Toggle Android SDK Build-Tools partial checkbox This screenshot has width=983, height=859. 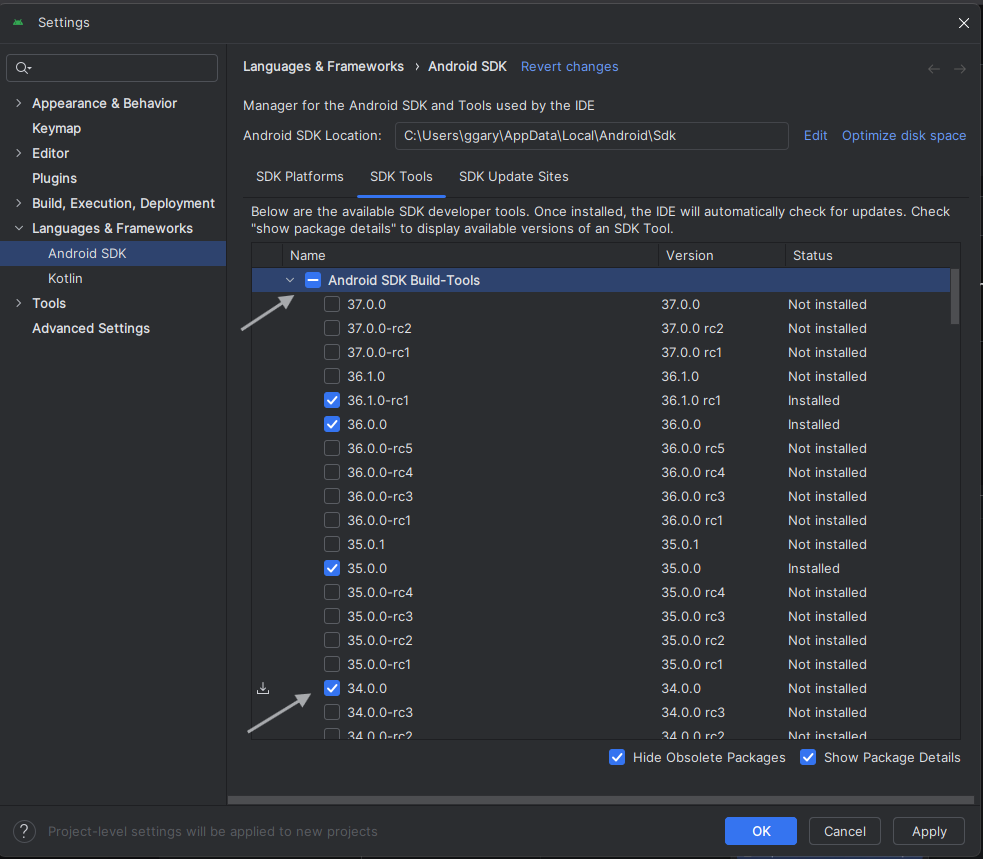click(x=313, y=280)
